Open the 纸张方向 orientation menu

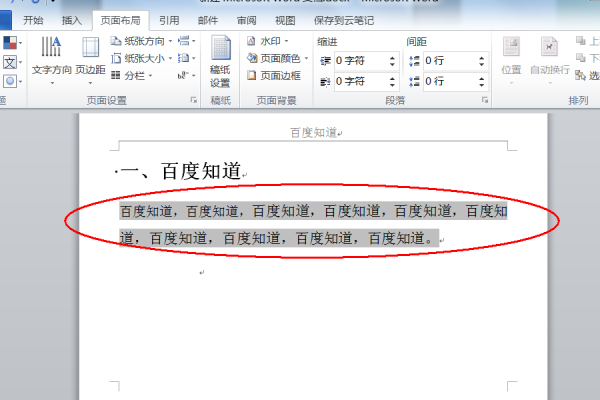141,41
